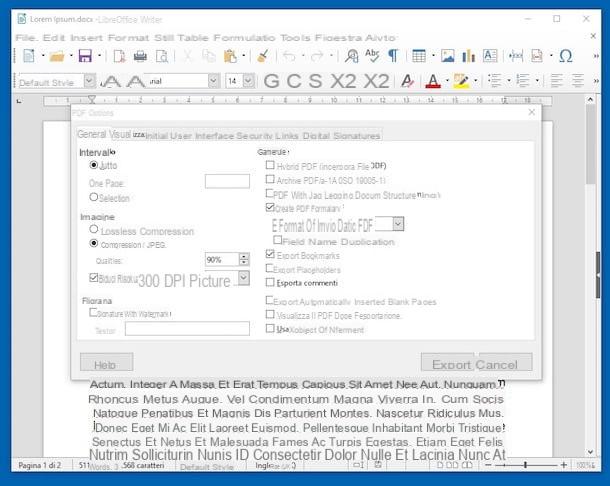Image resolution: width=610 pixels, height=486 pixels.
Task: Click the Cancel button
Action: click(505, 362)
